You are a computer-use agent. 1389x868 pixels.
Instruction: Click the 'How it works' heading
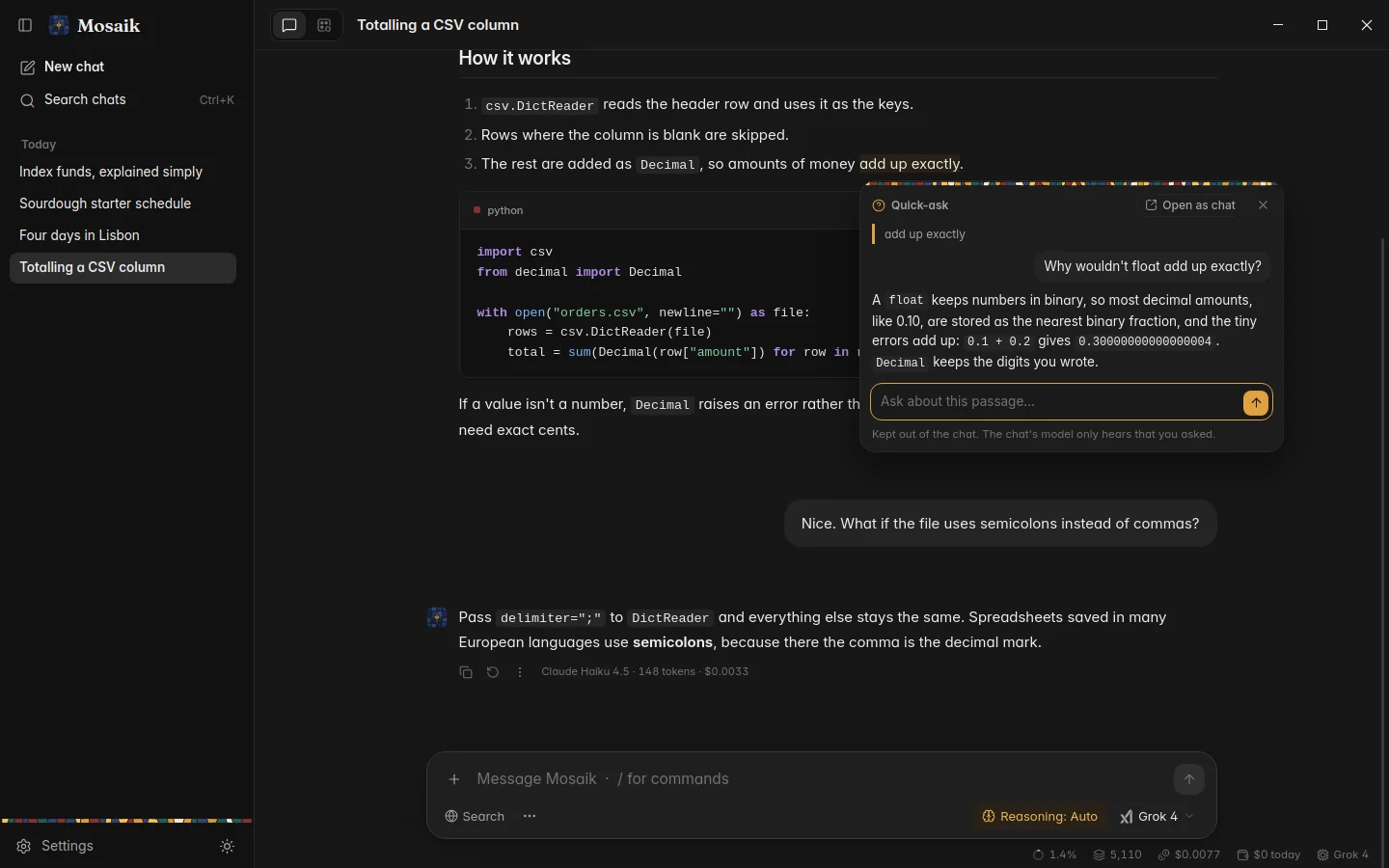(515, 58)
